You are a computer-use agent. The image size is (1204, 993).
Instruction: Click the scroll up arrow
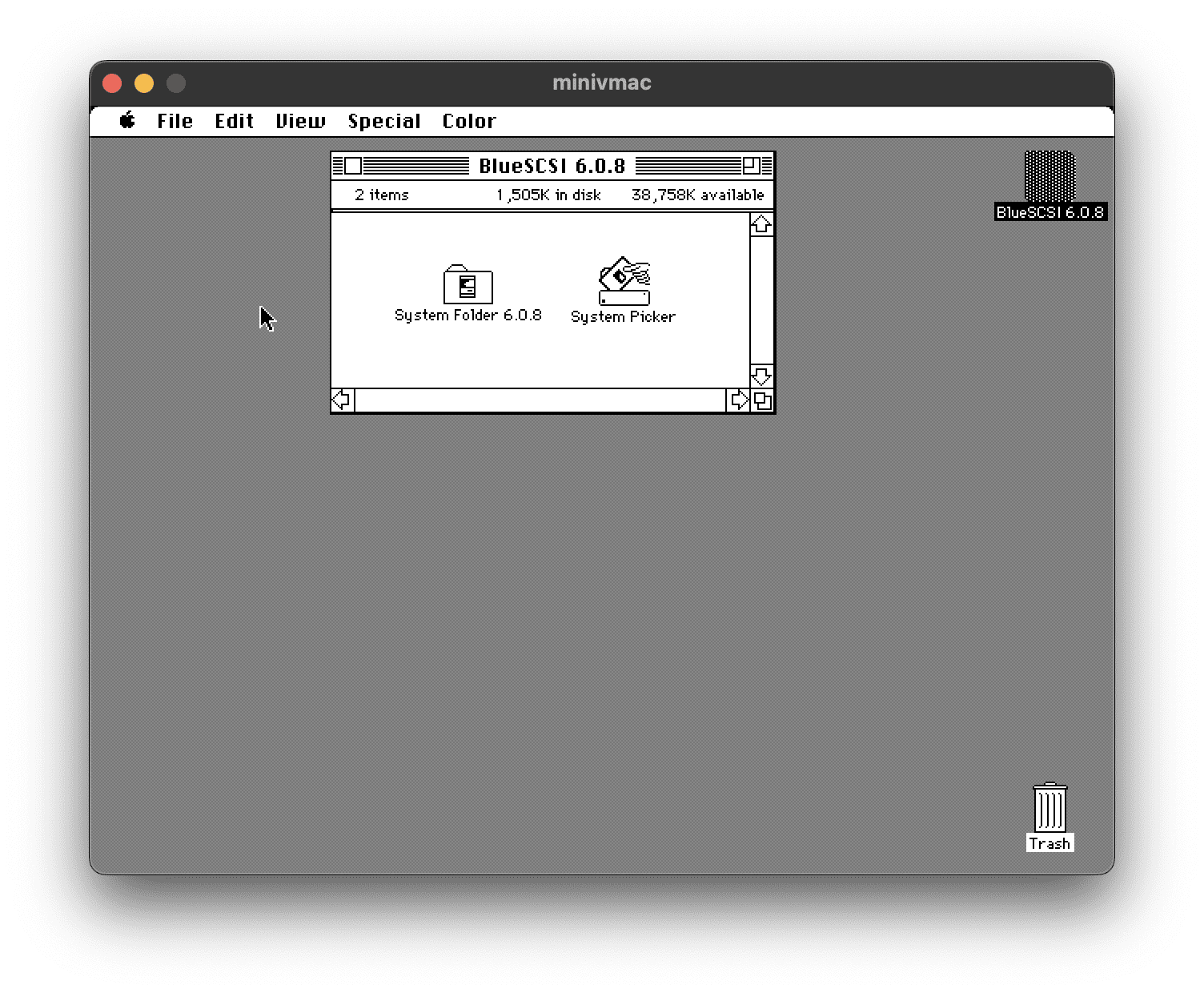(x=761, y=225)
